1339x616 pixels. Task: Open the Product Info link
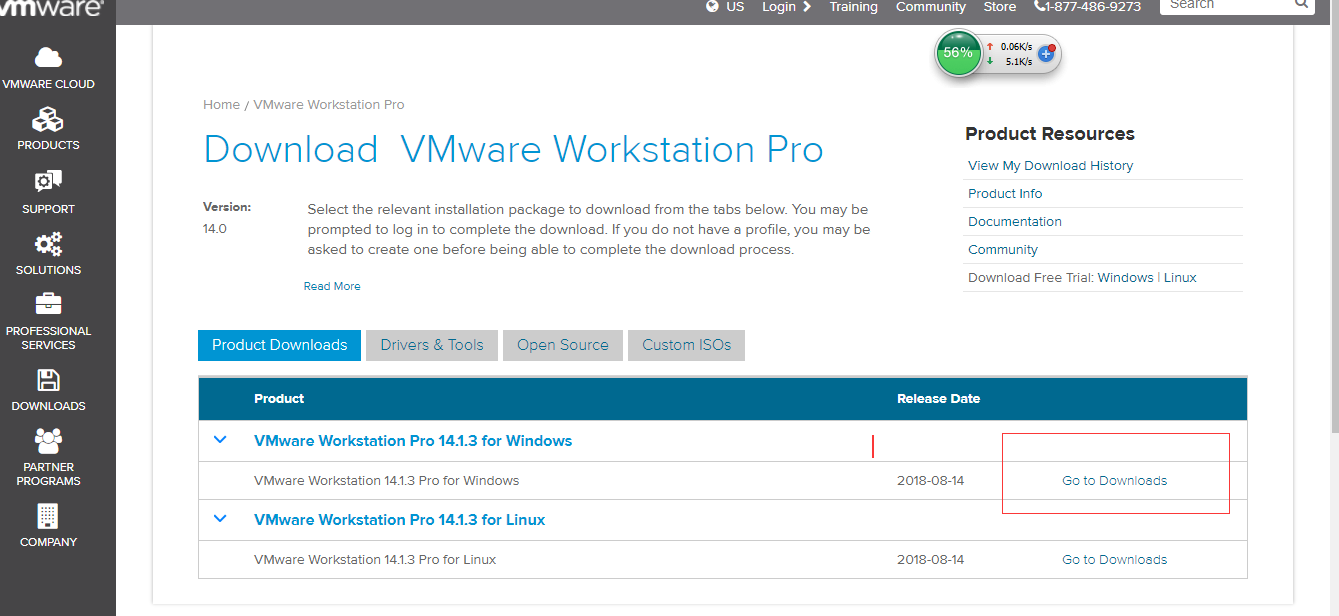tap(1005, 194)
